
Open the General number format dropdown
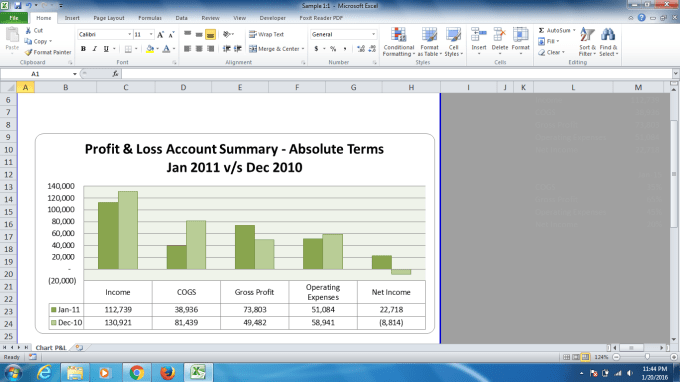(373, 34)
